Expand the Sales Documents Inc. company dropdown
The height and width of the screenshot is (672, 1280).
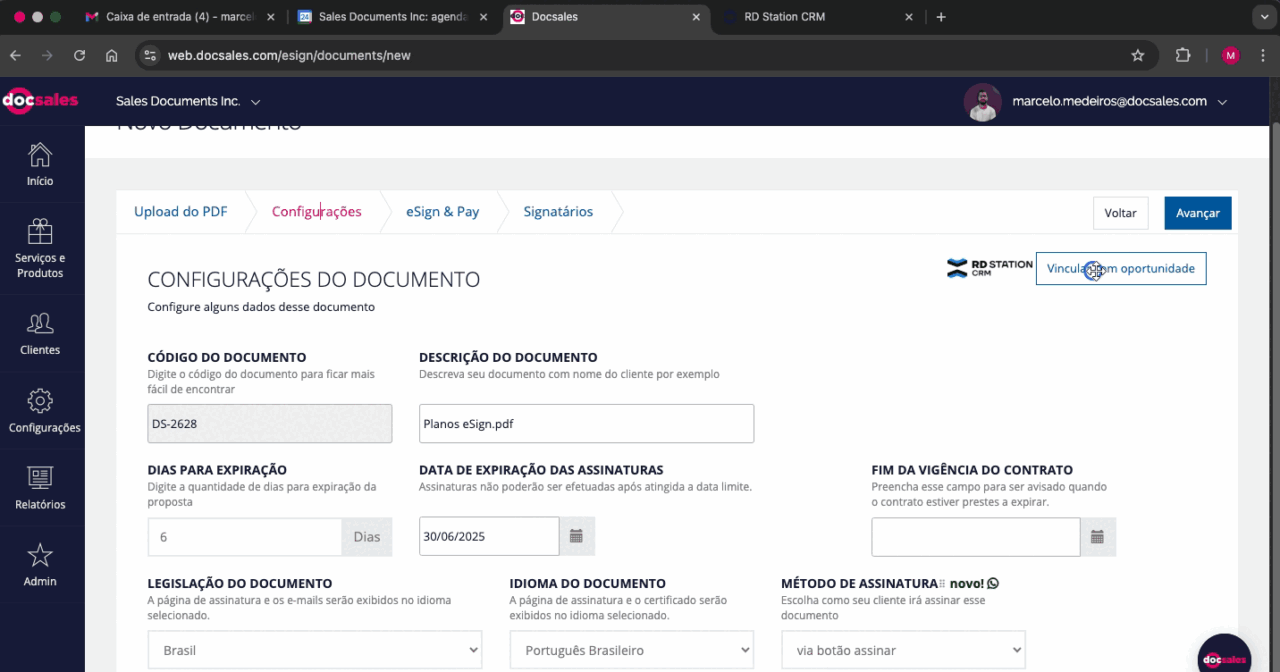(188, 102)
